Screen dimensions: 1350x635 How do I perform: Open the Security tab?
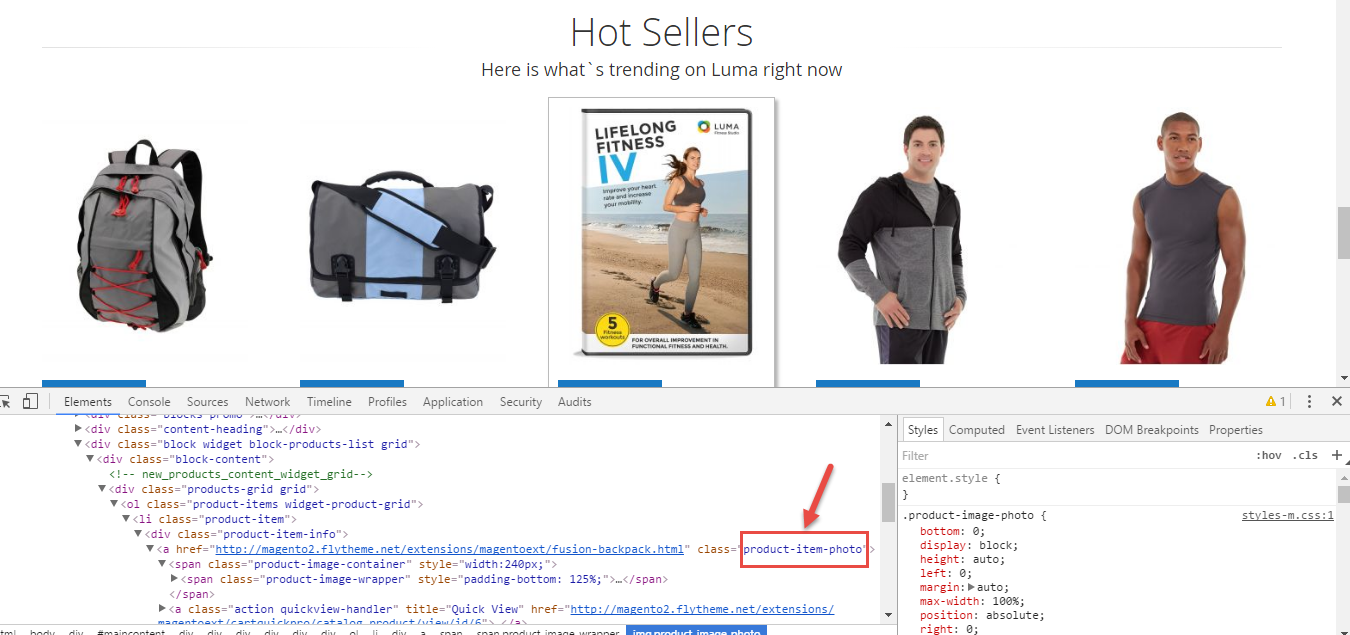(x=521, y=402)
